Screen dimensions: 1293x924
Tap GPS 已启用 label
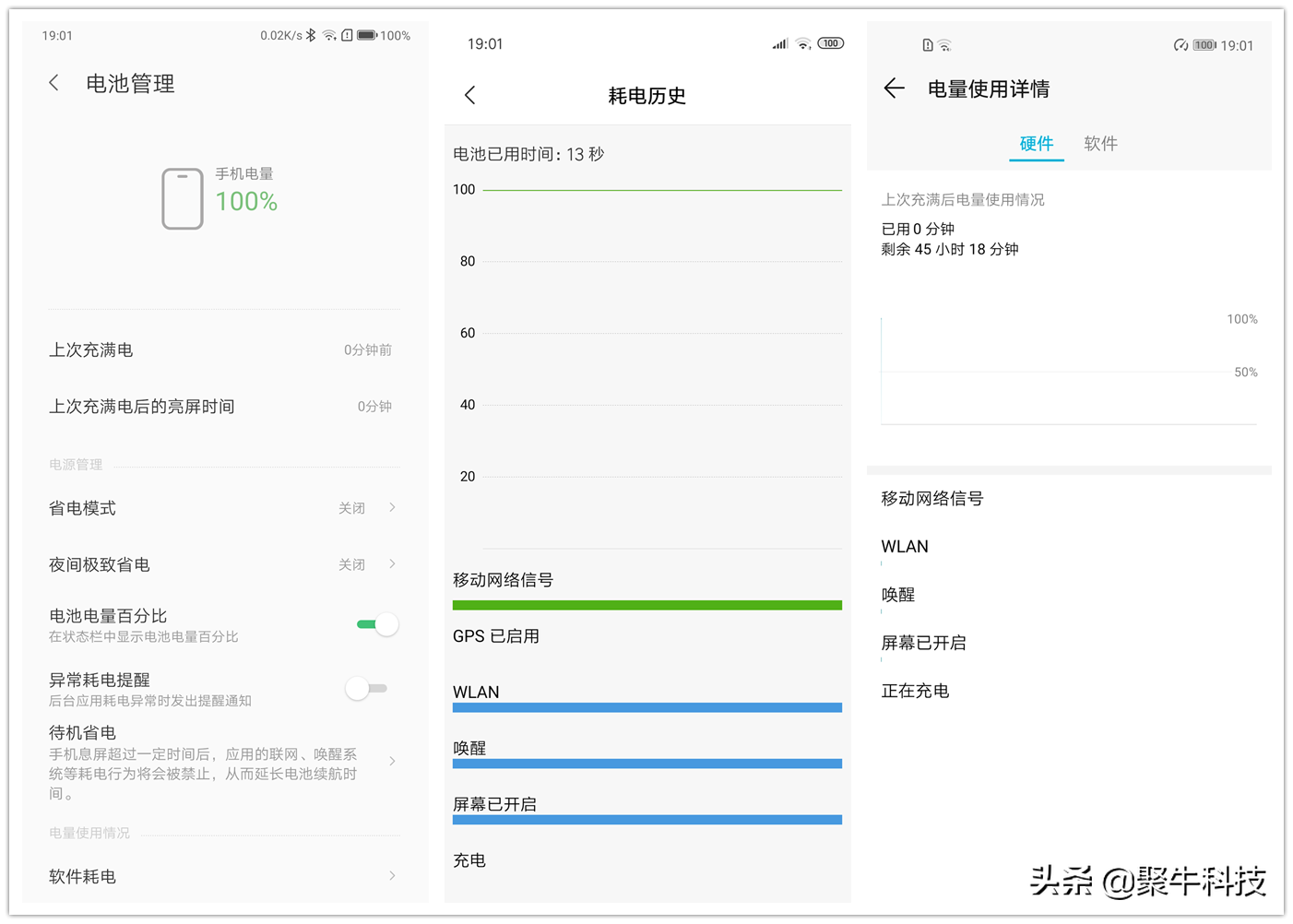(x=496, y=636)
